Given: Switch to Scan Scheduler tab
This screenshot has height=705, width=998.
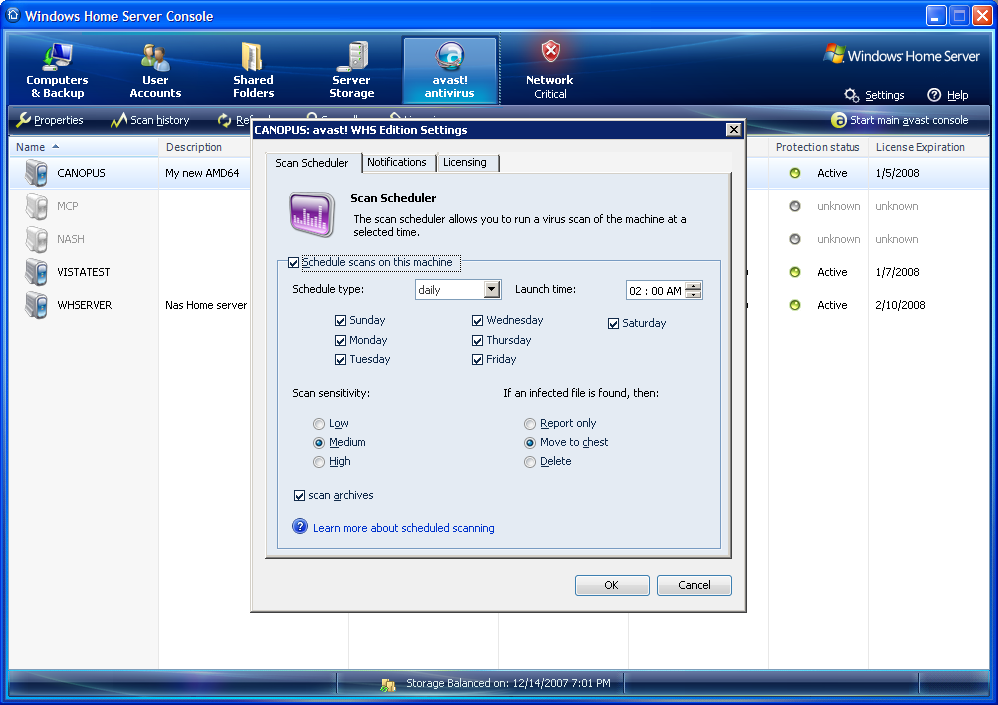Looking at the screenshot, I should coord(312,163).
